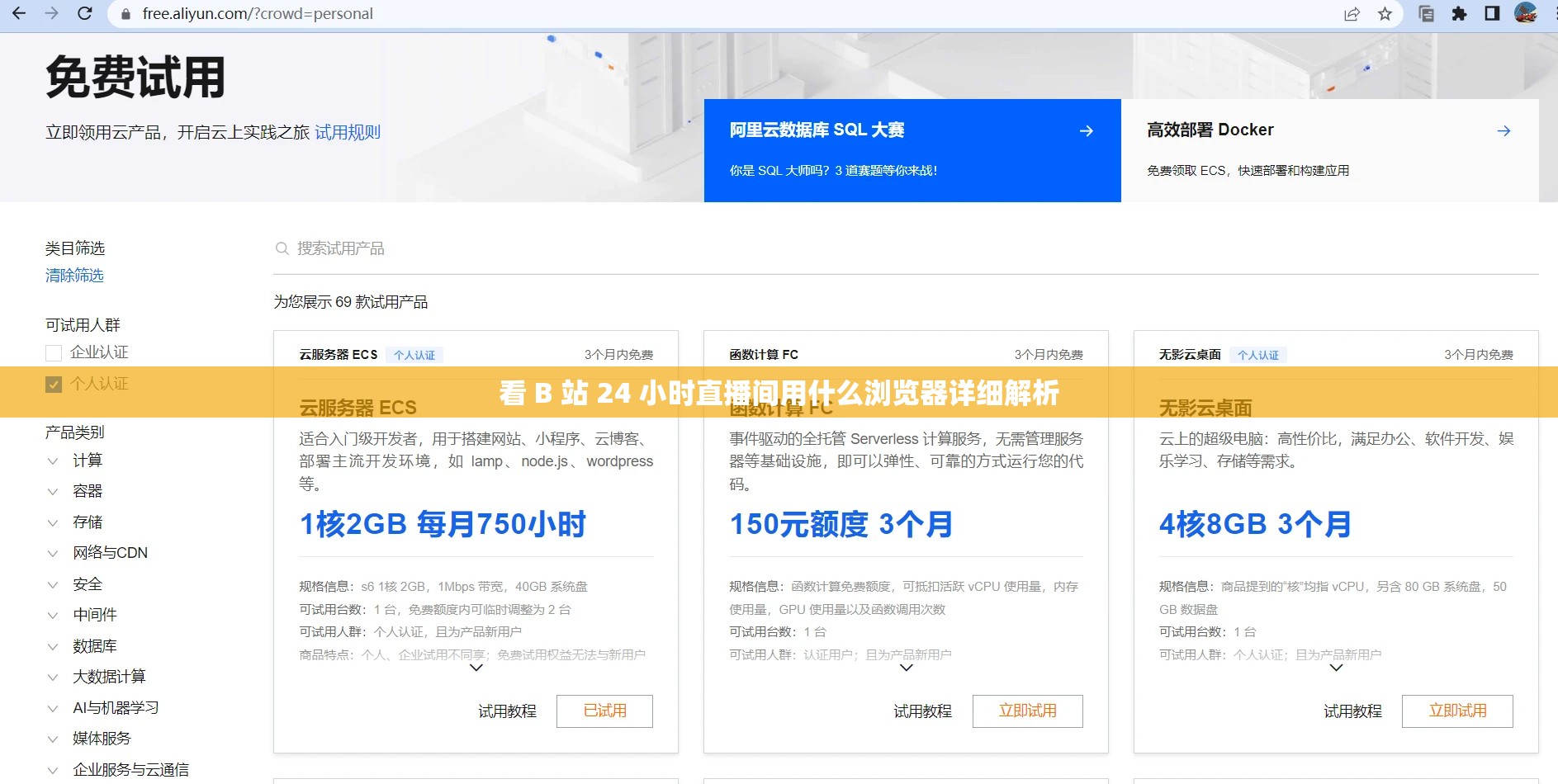Click the 个人认证 tag on 无影云桌面 card
This screenshot has height=784, width=1558.
coord(1258,356)
